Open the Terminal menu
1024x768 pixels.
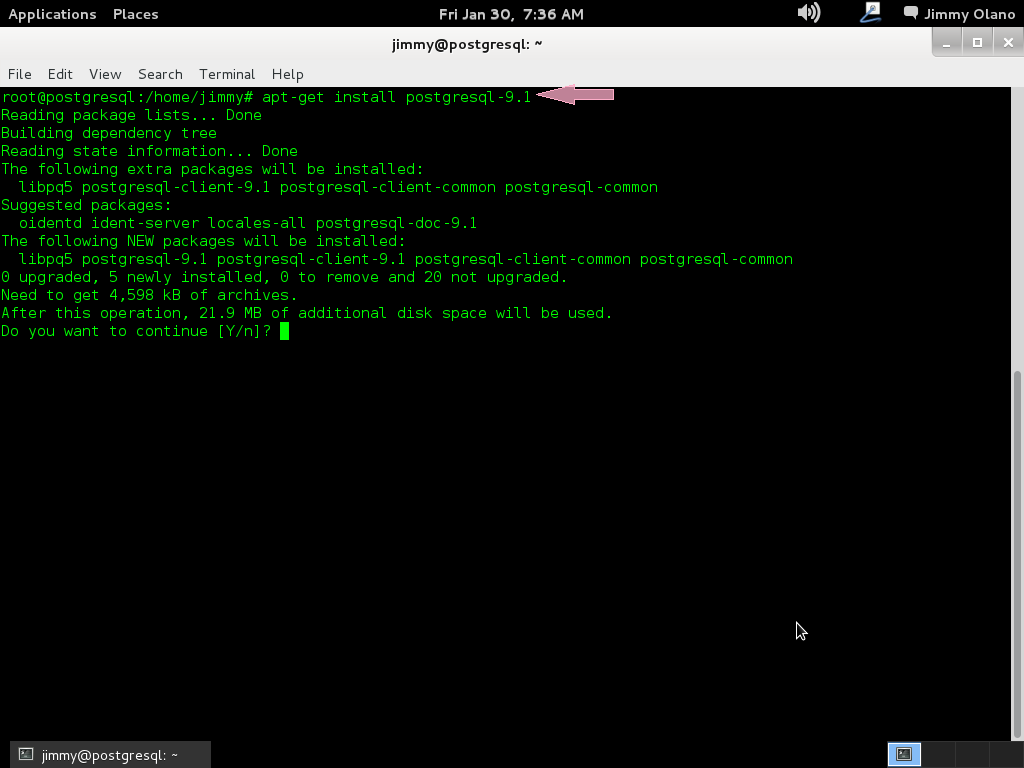[x=227, y=74]
